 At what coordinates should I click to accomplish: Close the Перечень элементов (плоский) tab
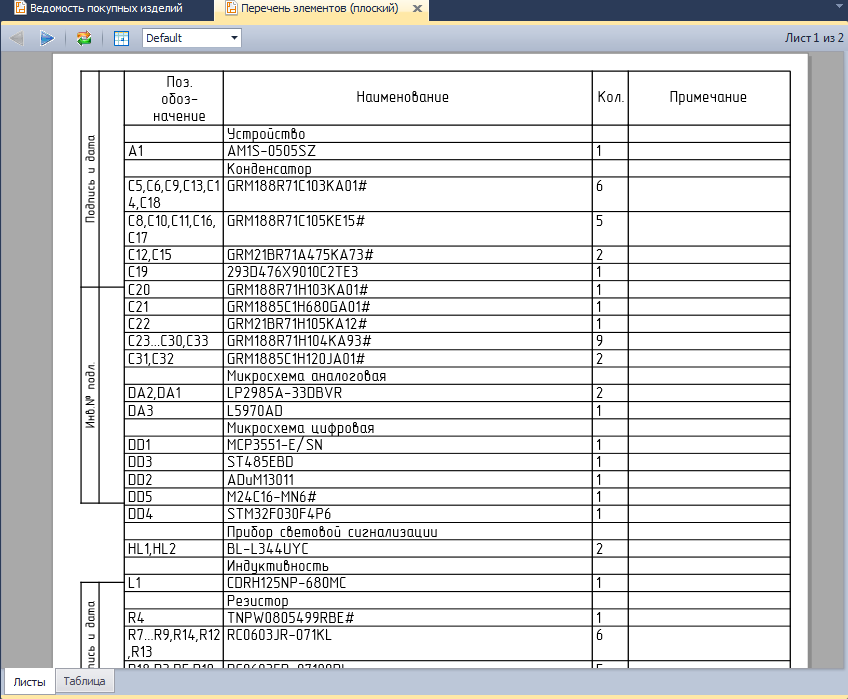pos(418,9)
